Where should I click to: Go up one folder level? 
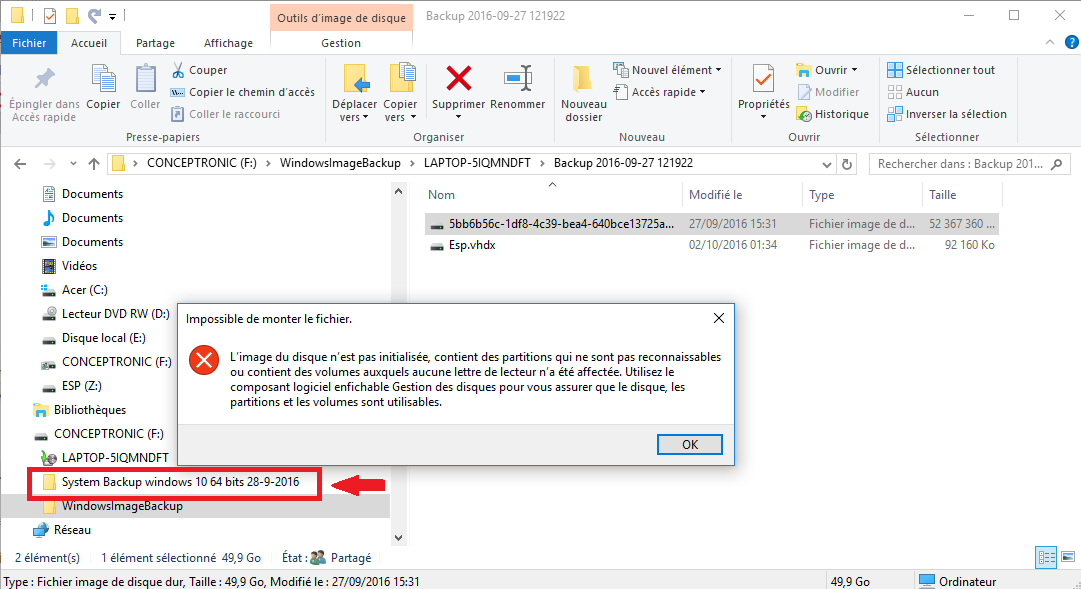94,164
